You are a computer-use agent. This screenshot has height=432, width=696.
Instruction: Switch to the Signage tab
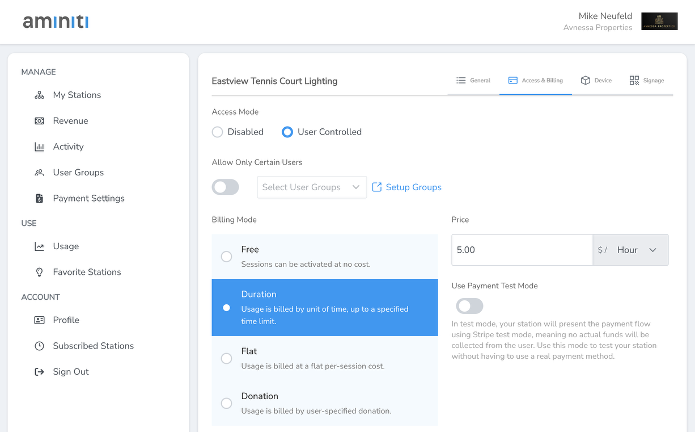point(647,80)
